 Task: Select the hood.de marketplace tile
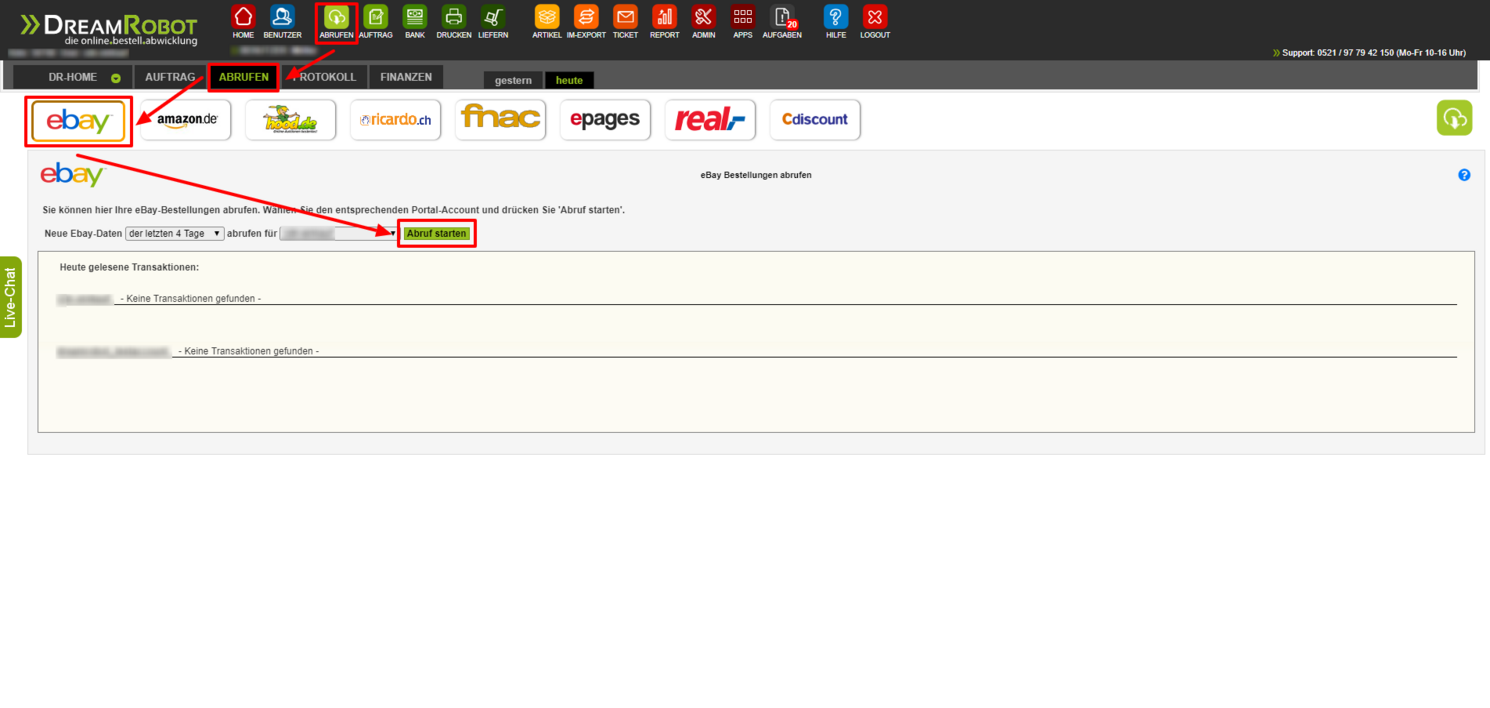pos(291,120)
